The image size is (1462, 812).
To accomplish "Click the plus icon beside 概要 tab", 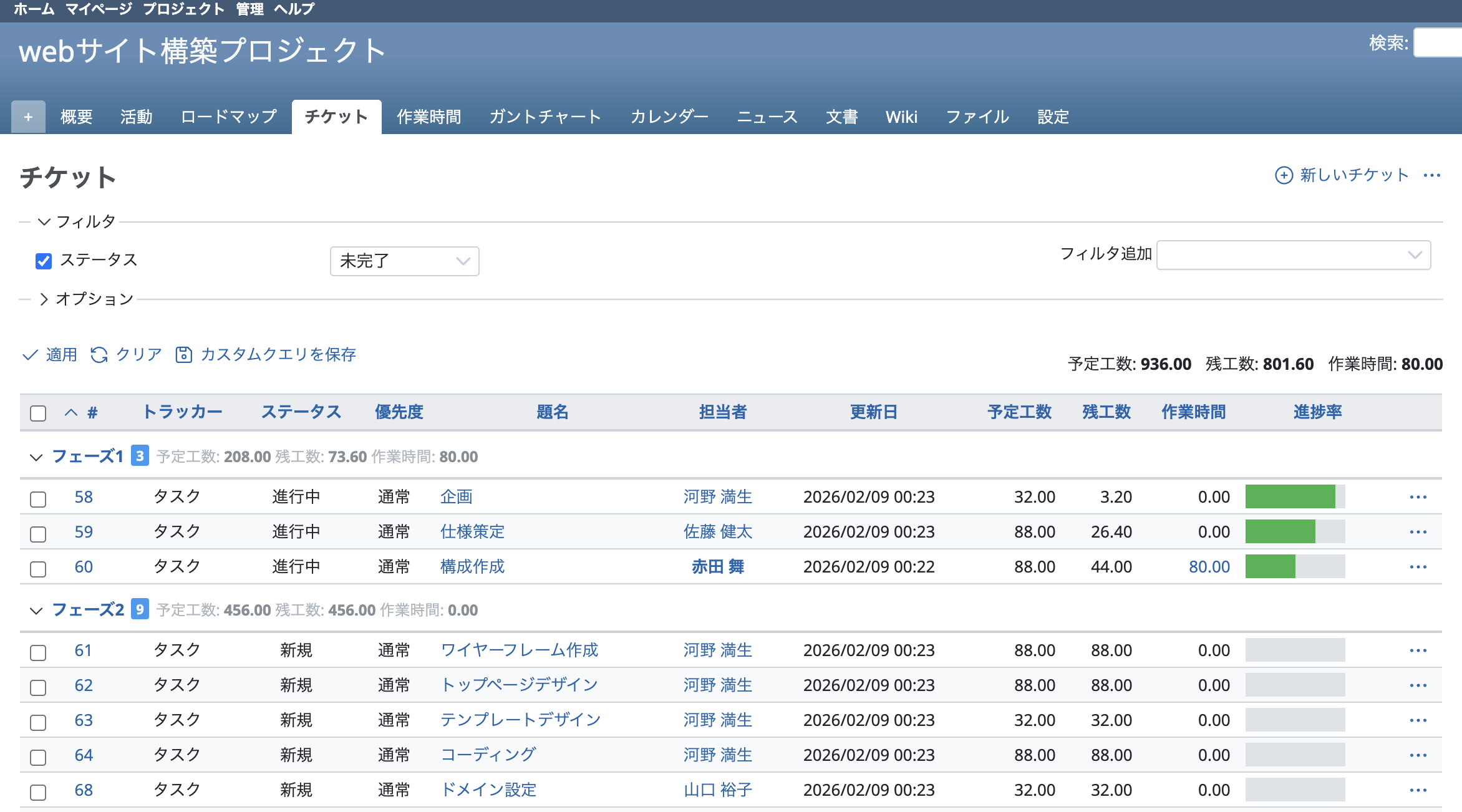I will pyautogui.click(x=28, y=117).
